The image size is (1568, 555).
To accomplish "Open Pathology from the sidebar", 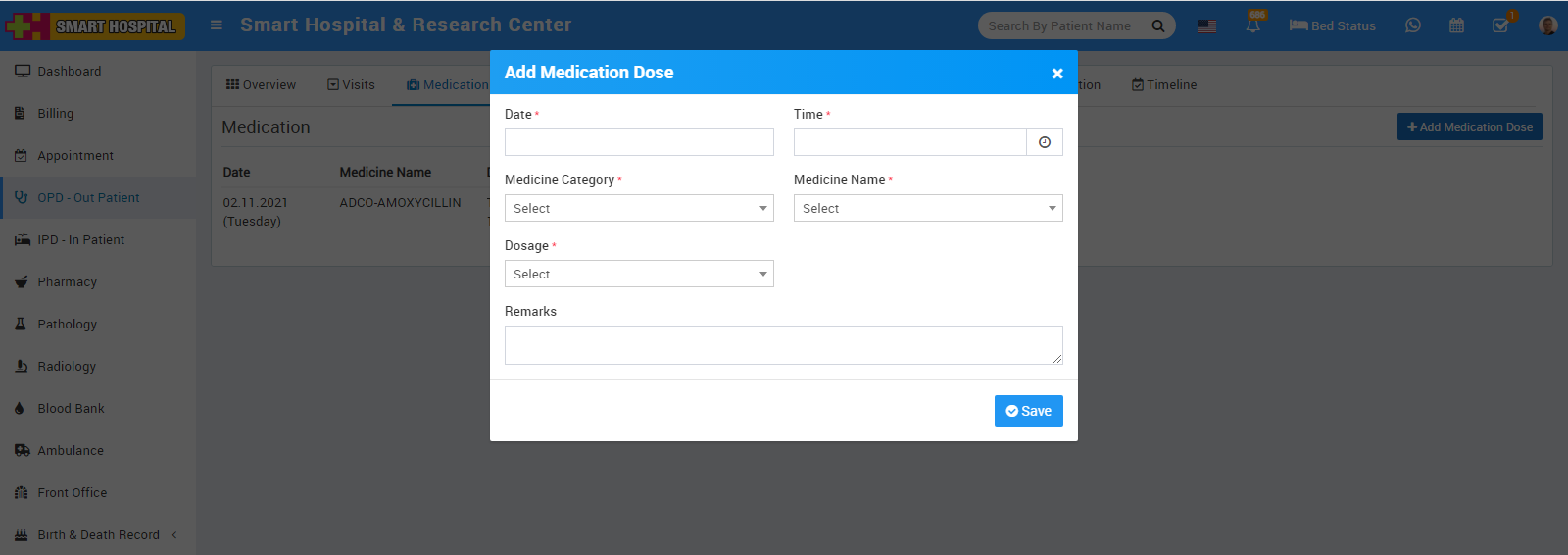I will 98,325.
